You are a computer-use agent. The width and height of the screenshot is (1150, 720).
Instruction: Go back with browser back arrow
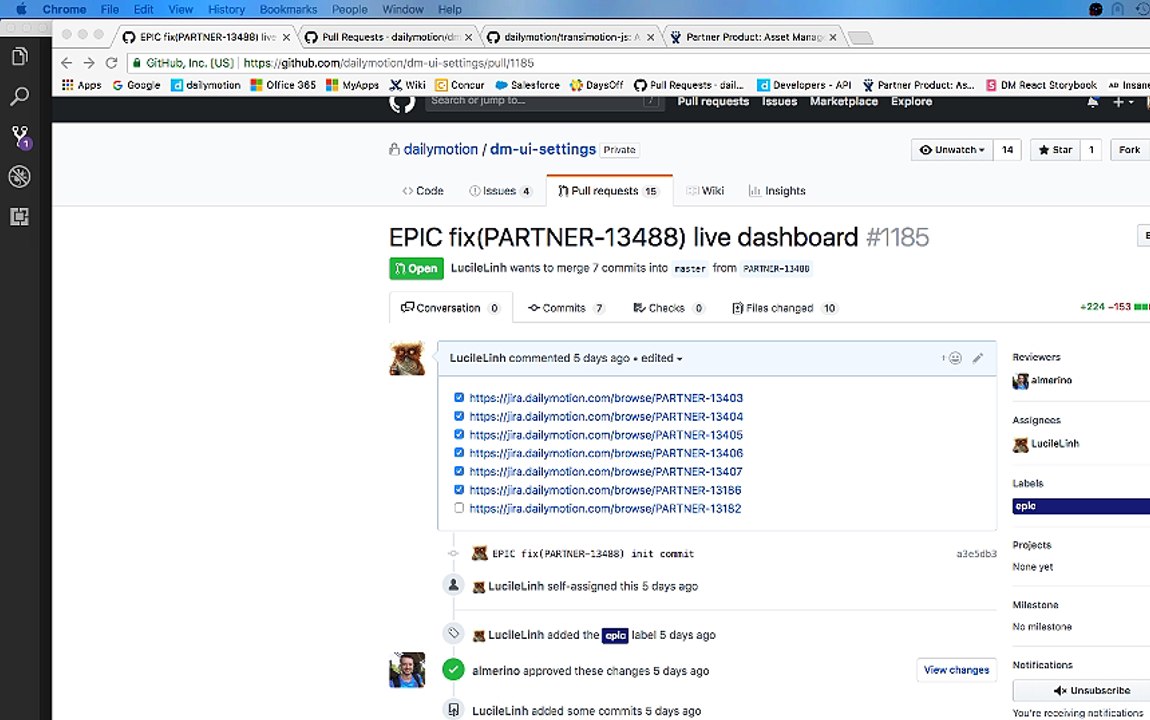coord(66,63)
